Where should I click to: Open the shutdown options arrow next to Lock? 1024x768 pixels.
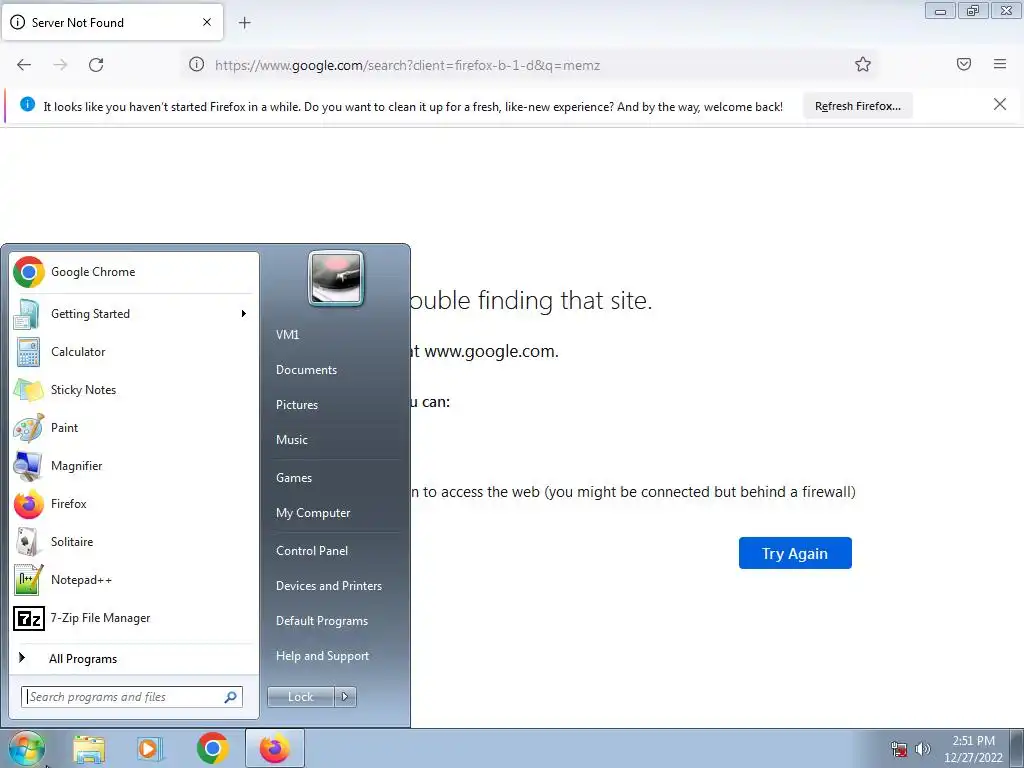tap(345, 697)
